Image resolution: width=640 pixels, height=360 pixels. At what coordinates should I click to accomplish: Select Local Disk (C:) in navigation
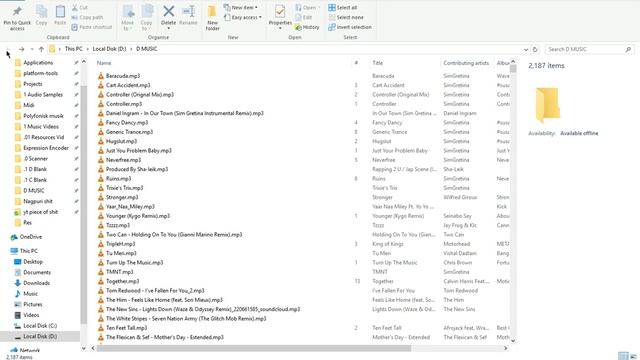[40, 326]
